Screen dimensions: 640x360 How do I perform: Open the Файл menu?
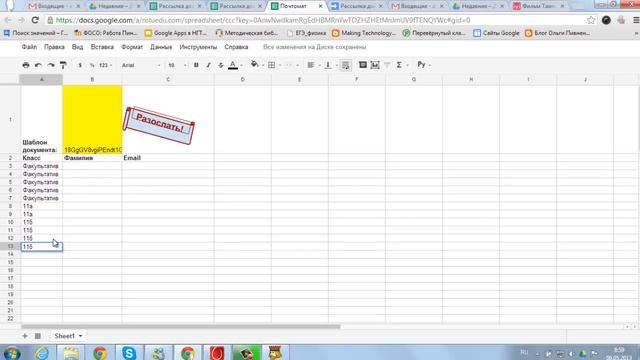tap(29, 47)
